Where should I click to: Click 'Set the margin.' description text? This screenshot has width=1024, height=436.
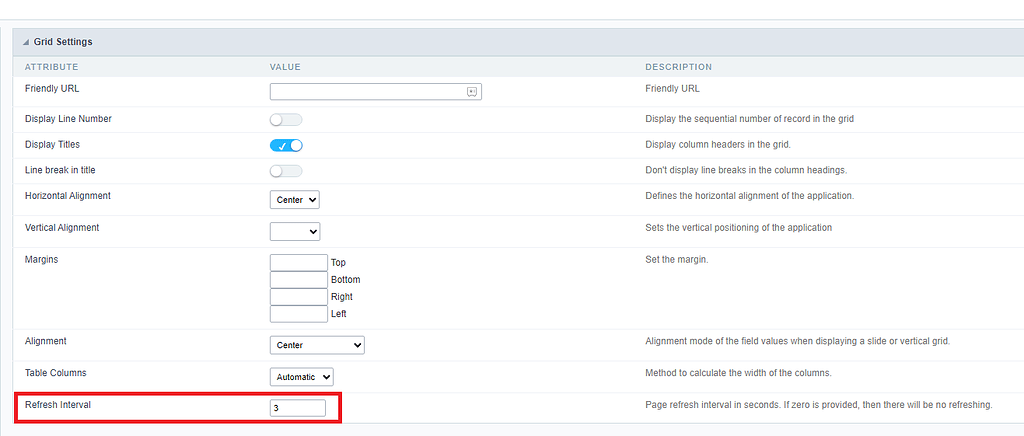[677, 259]
